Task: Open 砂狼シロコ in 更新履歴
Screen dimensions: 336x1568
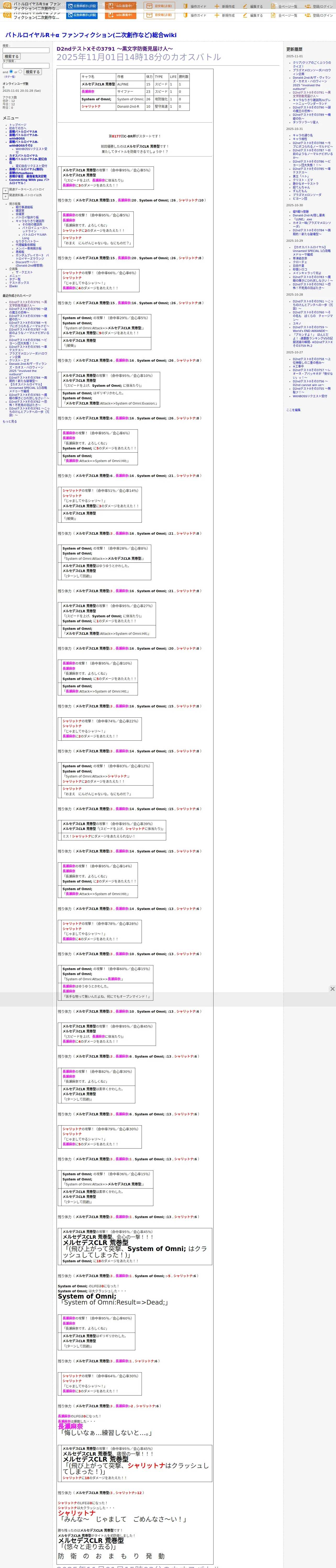Action: tap(300, 269)
